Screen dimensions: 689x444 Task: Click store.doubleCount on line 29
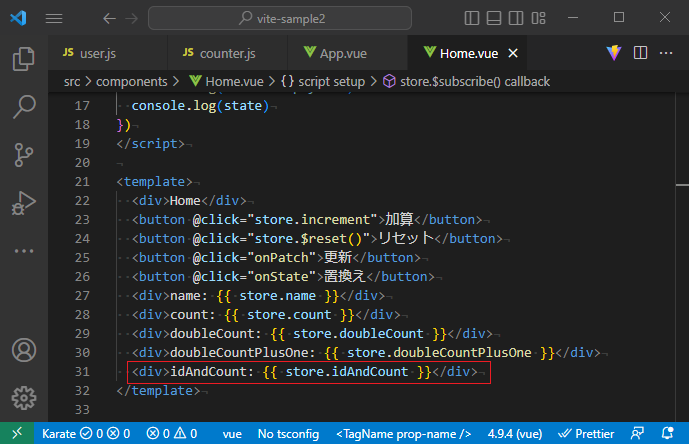(359, 334)
